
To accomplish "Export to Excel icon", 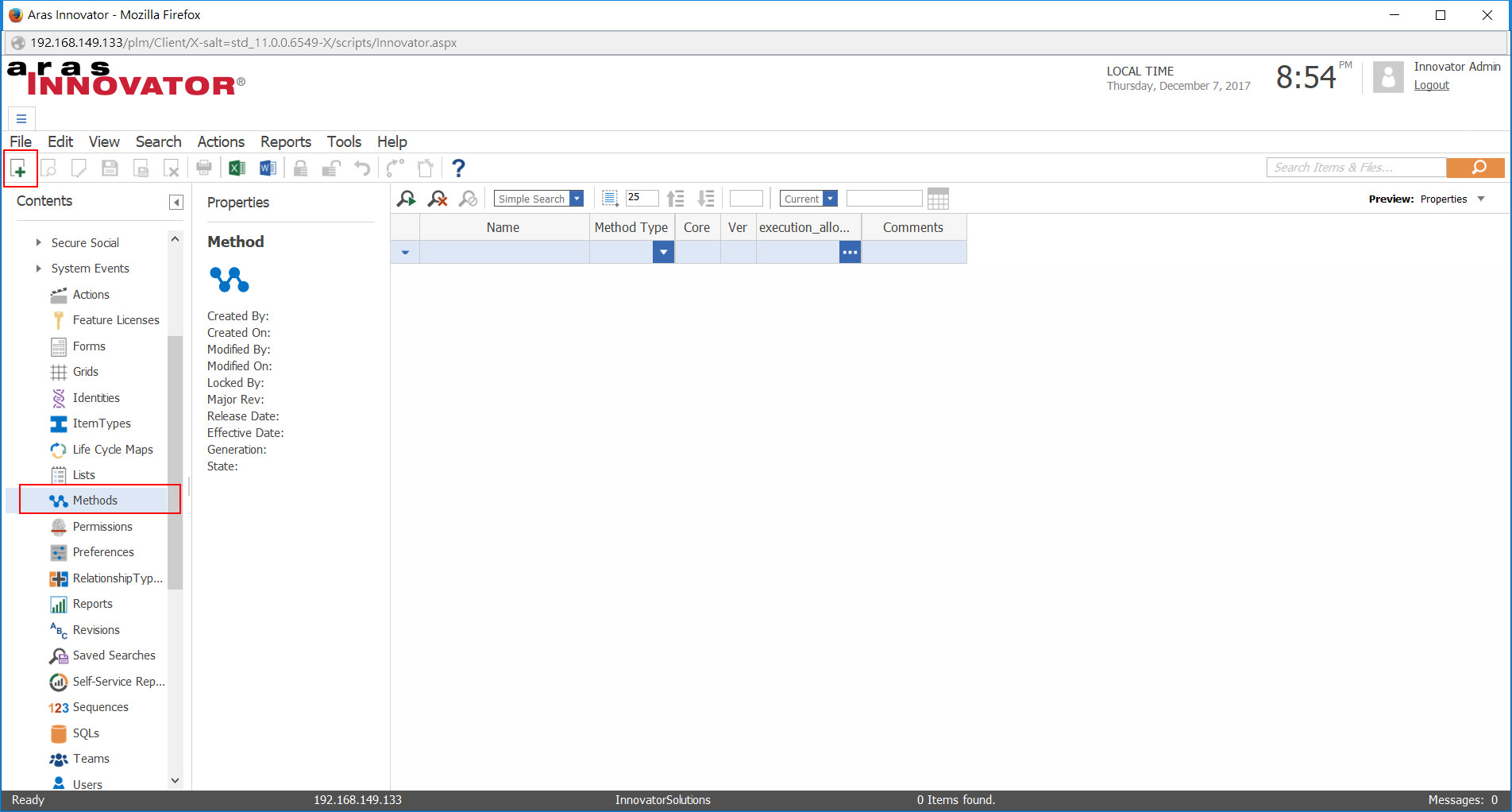I will coord(237,168).
